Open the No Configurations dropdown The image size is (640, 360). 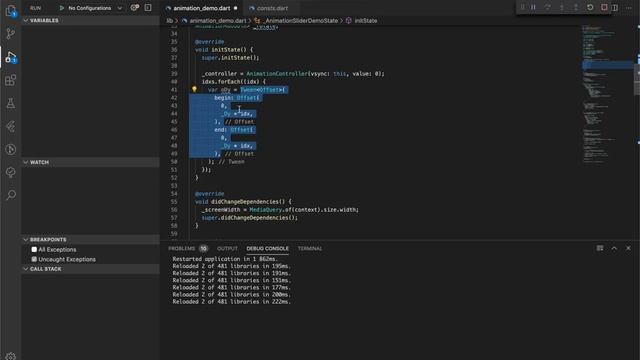pyautogui.click(x=95, y=8)
